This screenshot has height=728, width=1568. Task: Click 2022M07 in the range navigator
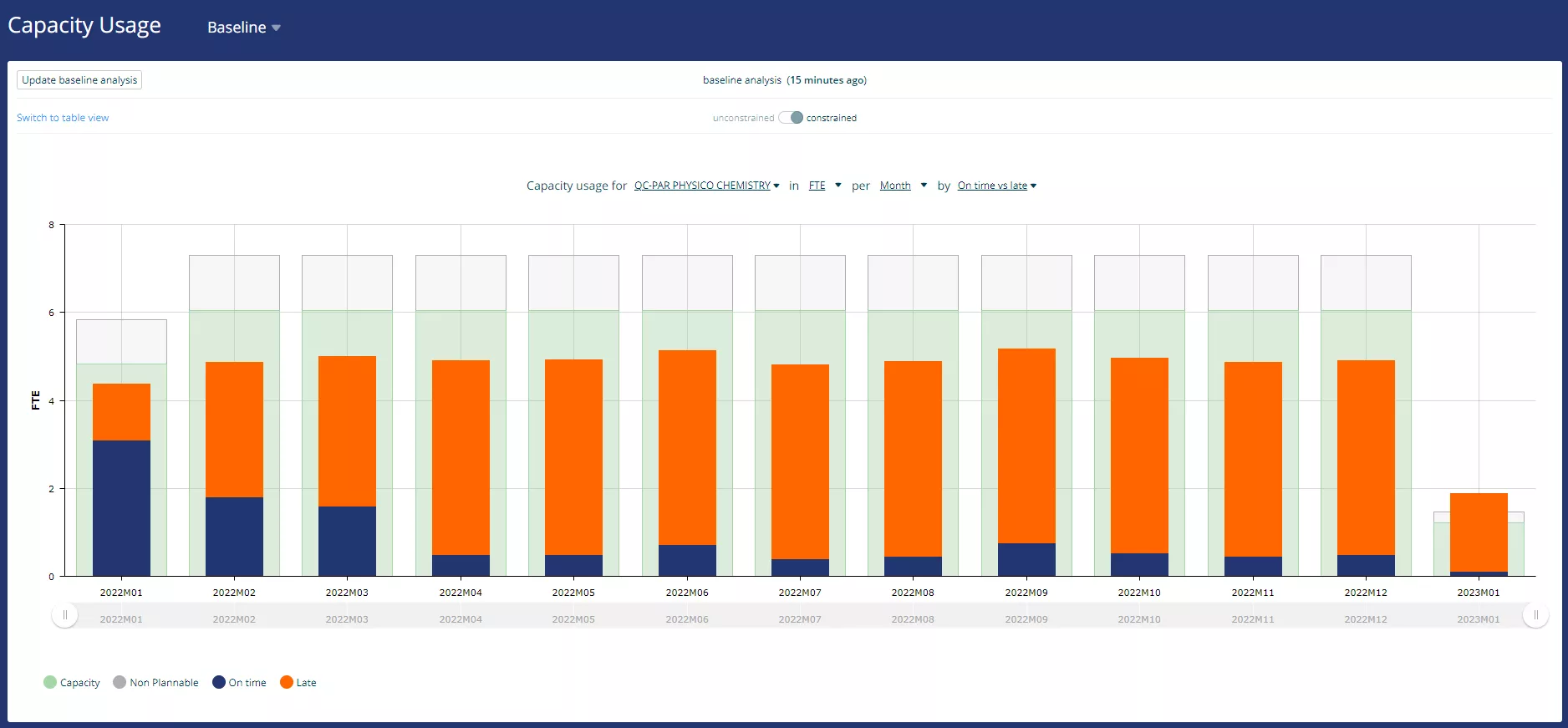pyautogui.click(x=800, y=619)
